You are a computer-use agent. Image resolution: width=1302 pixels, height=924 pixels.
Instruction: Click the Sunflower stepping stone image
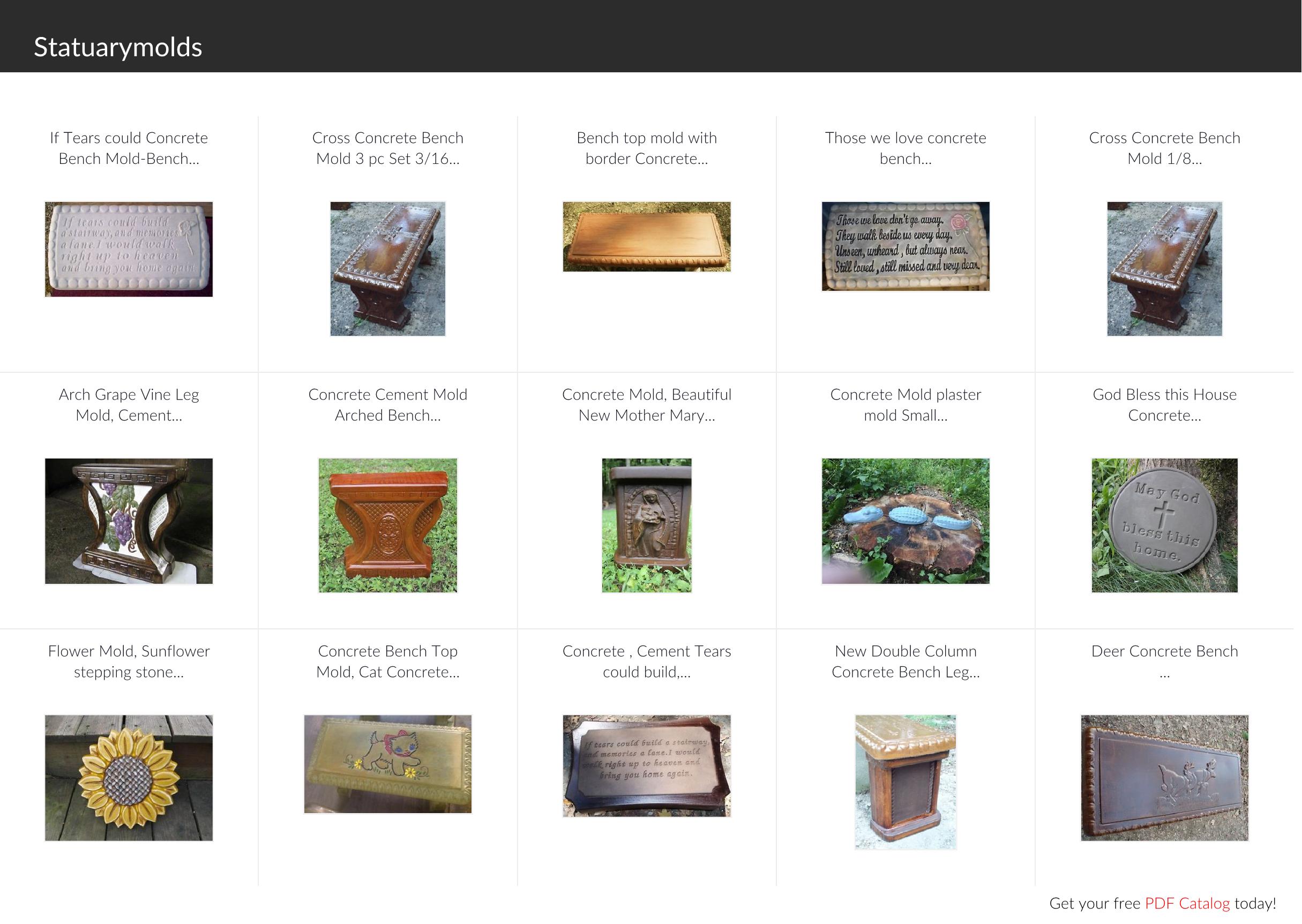click(129, 777)
